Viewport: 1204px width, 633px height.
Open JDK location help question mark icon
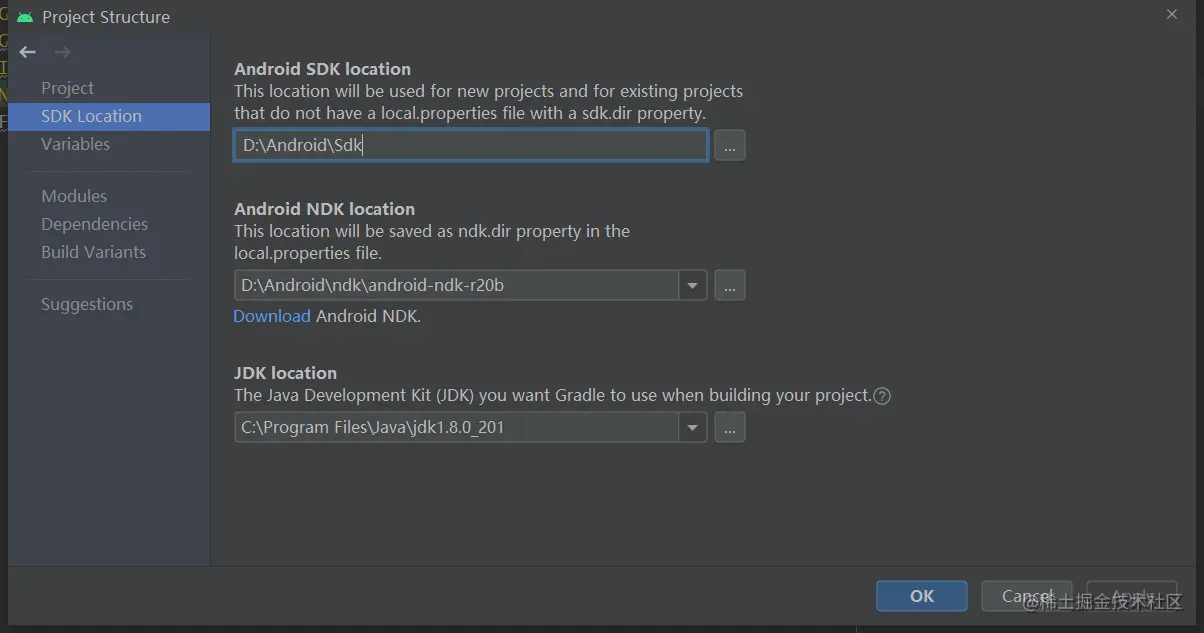[882, 396]
